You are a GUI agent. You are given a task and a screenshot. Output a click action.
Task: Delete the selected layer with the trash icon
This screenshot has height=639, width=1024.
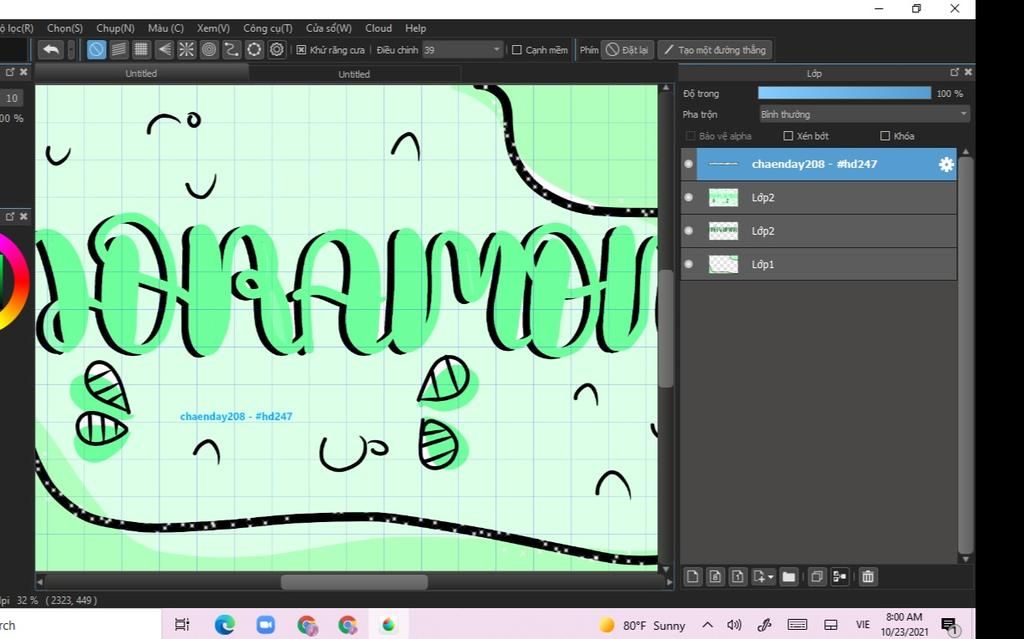click(867, 576)
